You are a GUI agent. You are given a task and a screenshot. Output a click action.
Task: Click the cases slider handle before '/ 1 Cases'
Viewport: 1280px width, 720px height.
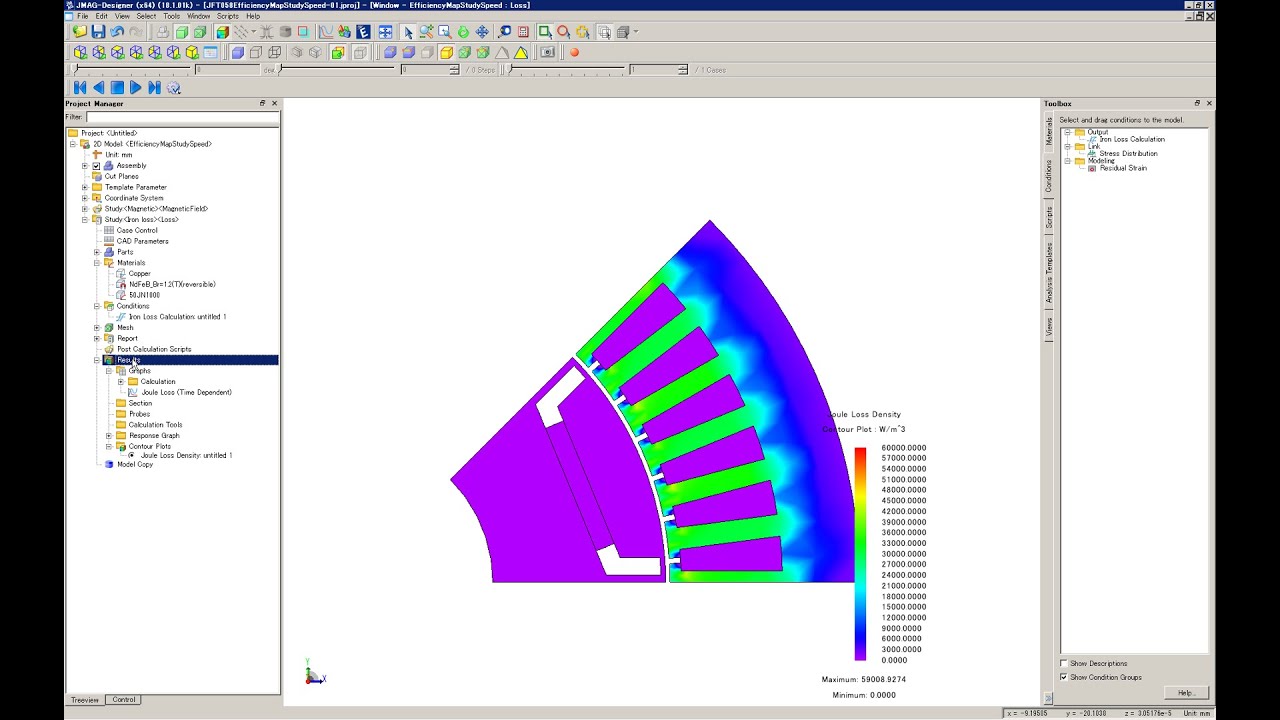click(511, 69)
